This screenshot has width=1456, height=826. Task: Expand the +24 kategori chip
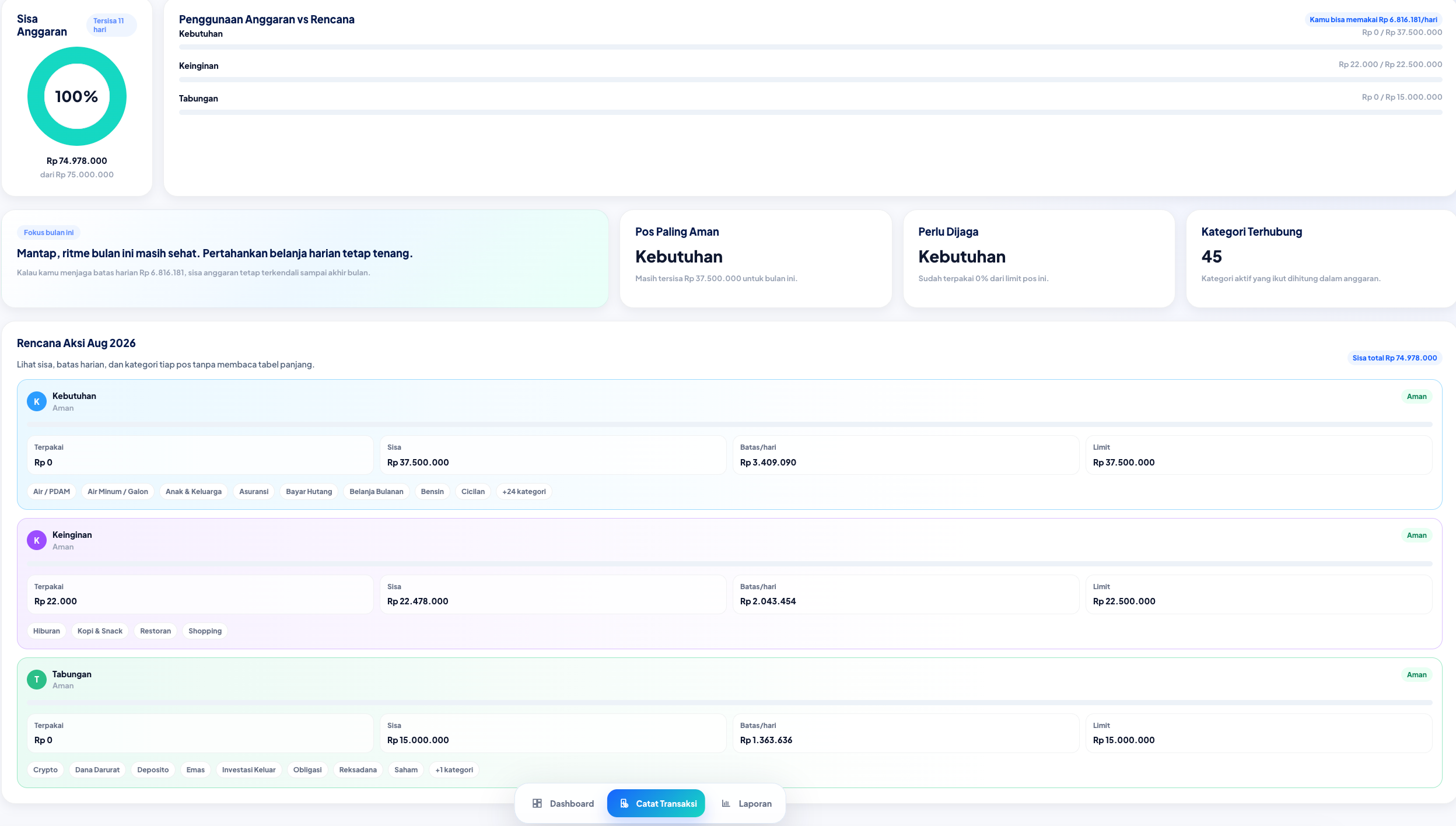coord(524,492)
